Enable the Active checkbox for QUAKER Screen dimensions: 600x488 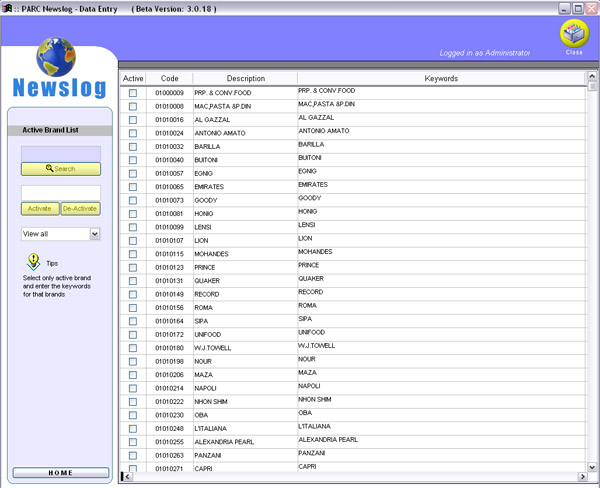(x=133, y=281)
